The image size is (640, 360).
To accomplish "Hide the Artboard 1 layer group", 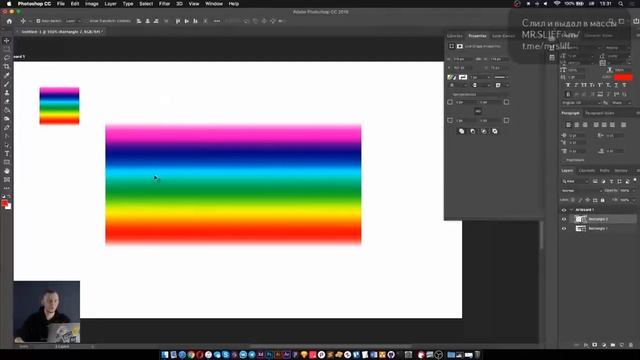I will pos(564,210).
